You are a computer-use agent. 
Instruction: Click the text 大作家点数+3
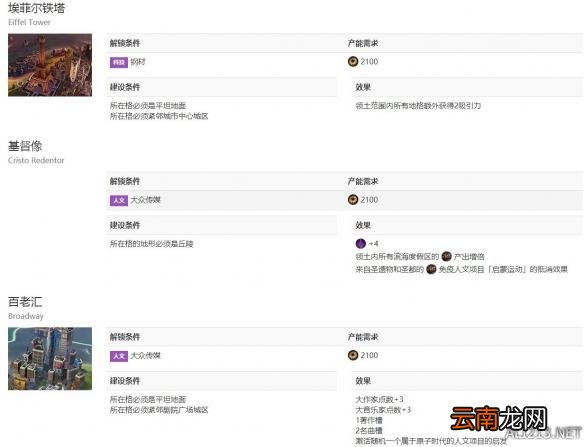point(380,399)
